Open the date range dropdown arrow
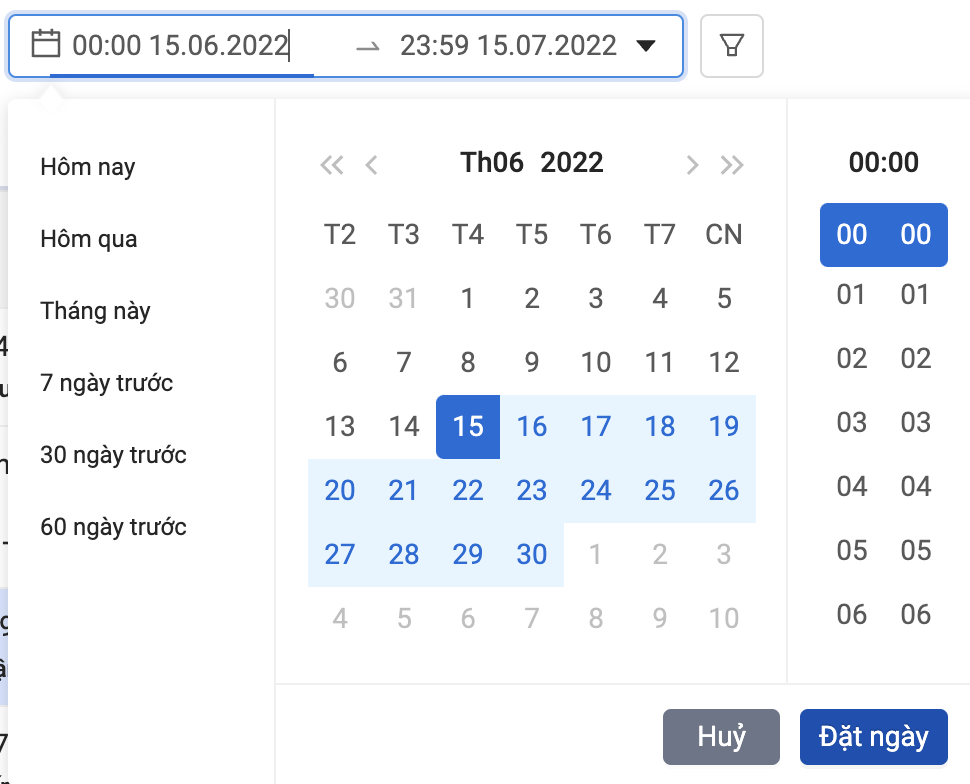This screenshot has height=784, width=970. [648, 44]
